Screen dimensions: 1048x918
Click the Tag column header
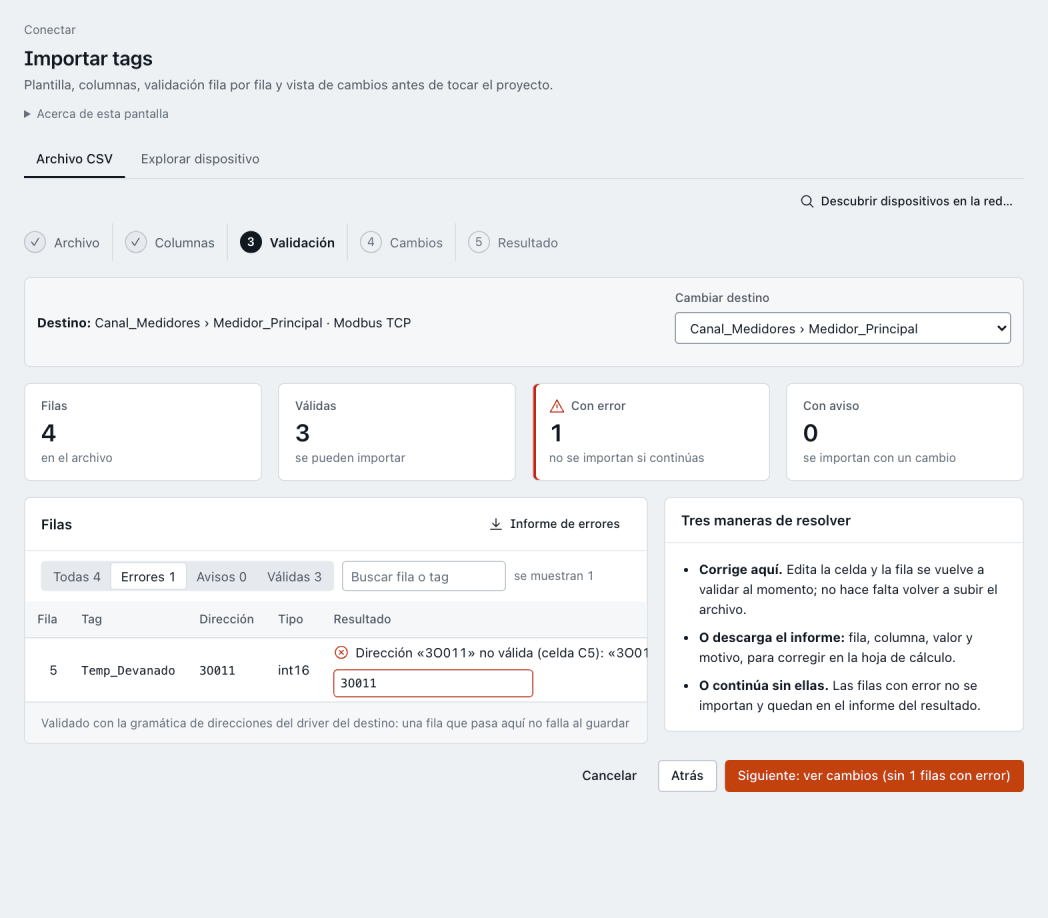(x=92, y=619)
